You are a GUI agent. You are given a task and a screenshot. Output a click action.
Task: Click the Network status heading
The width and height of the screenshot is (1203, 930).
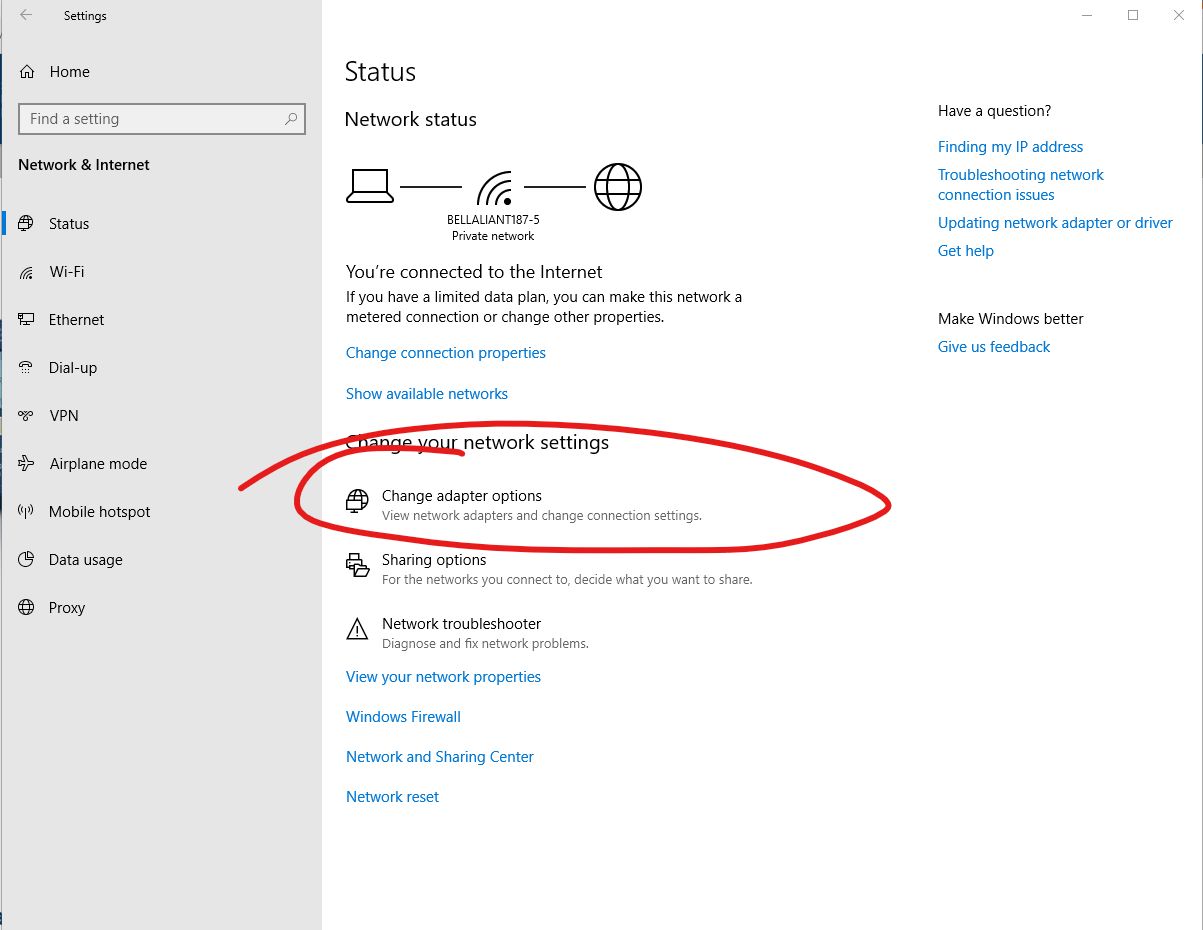[x=410, y=119]
